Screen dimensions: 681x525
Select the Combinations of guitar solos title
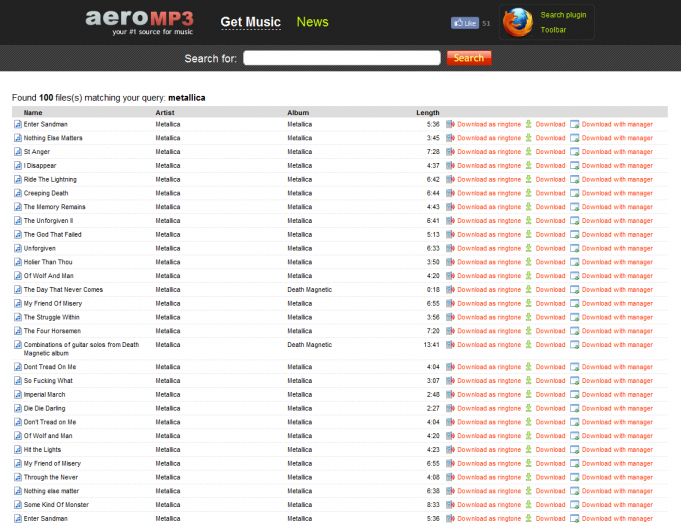pyautogui.click(x=81, y=349)
